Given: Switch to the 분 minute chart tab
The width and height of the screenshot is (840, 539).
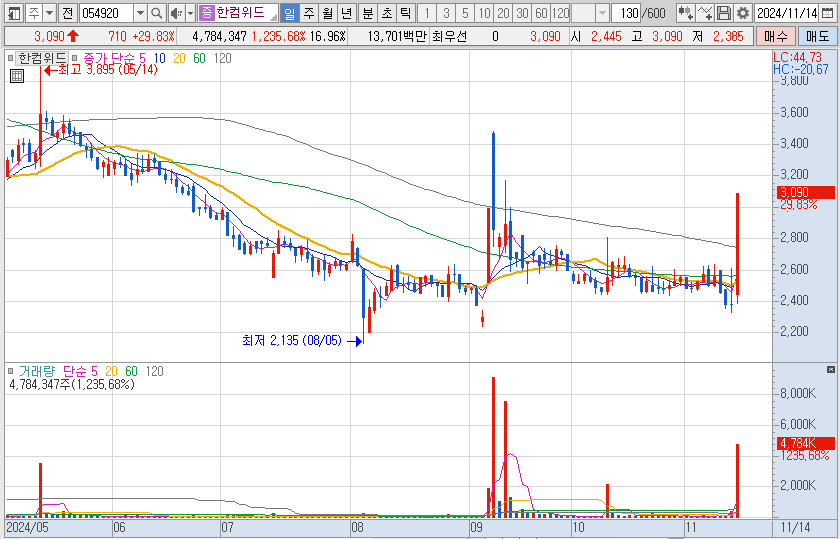Looking at the screenshot, I should pyautogui.click(x=368, y=13).
